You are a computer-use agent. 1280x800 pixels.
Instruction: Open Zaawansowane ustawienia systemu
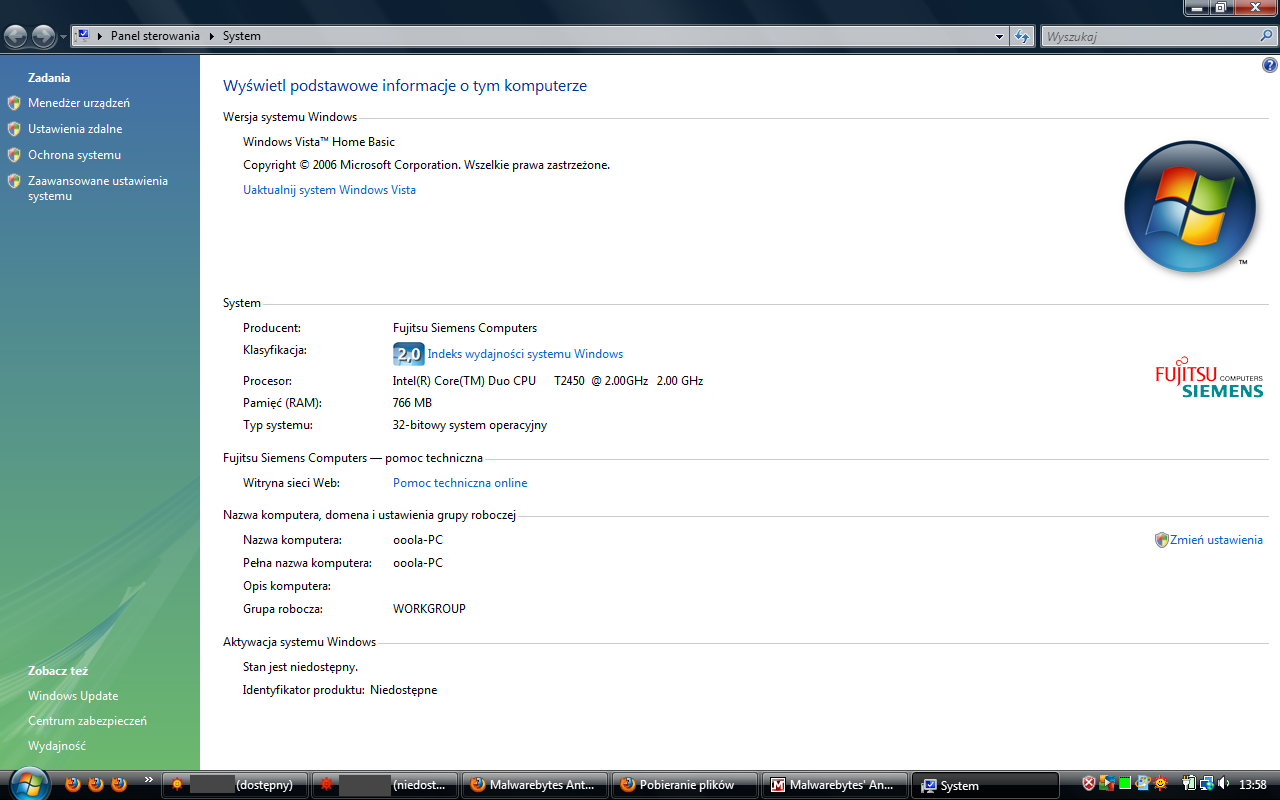coord(98,188)
